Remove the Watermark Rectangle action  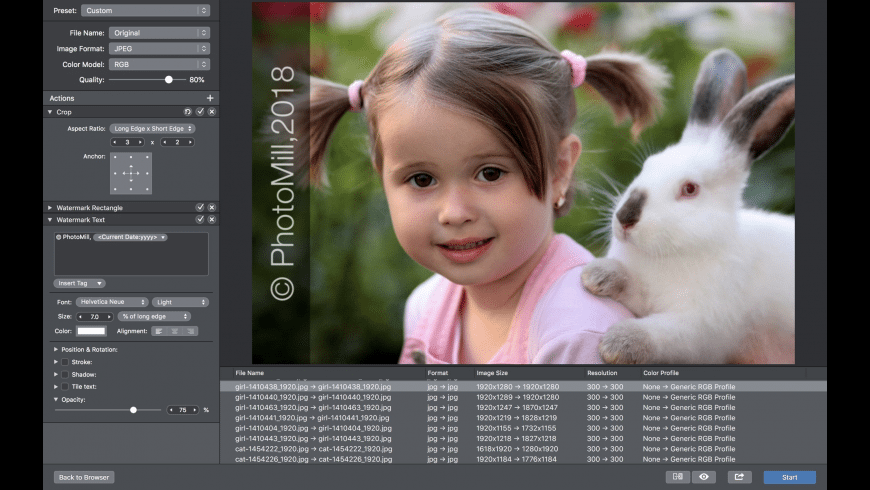pyautogui.click(x=212, y=207)
